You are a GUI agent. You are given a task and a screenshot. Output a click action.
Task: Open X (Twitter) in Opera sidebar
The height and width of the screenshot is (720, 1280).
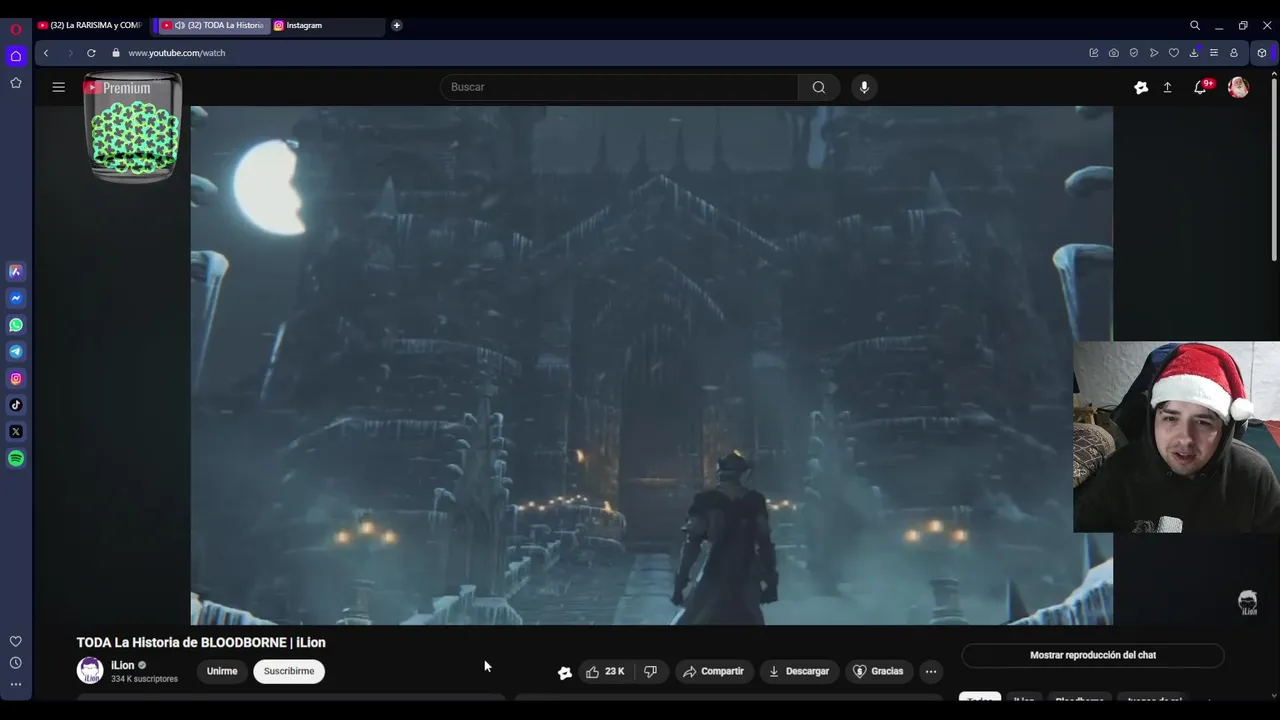16,432
